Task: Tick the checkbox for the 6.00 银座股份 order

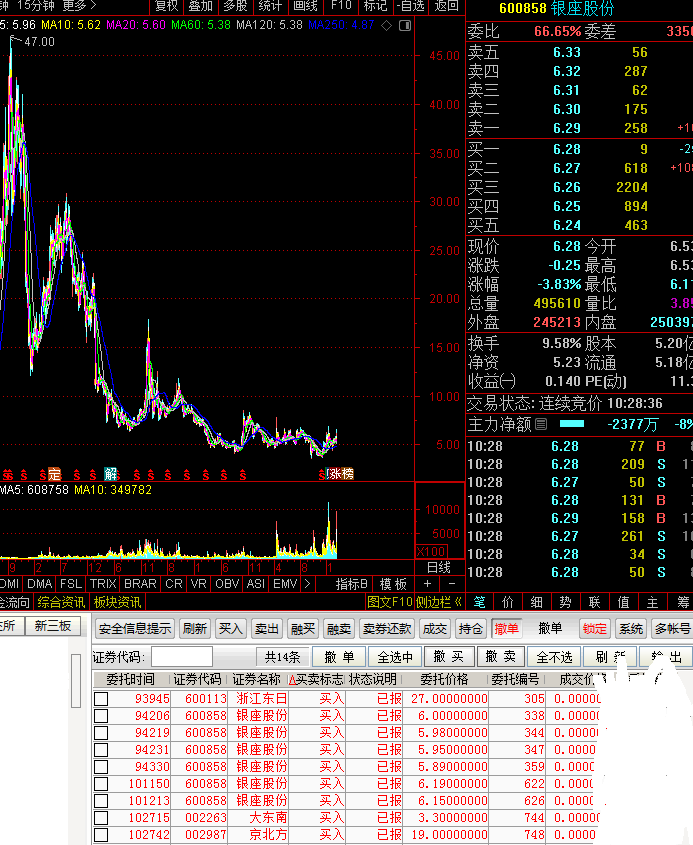Action: coord(101,716)
